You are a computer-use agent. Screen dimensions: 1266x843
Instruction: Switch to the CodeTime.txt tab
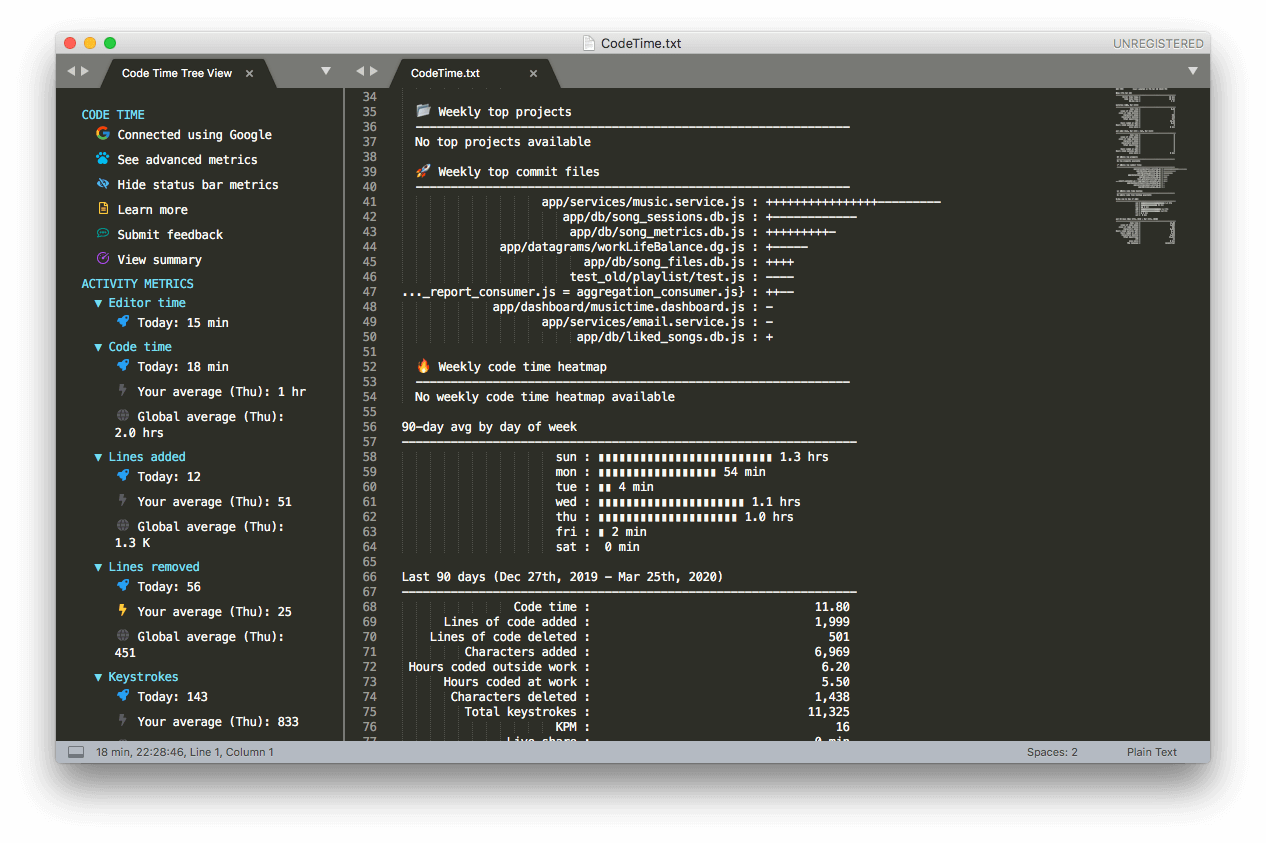point(445,73)
